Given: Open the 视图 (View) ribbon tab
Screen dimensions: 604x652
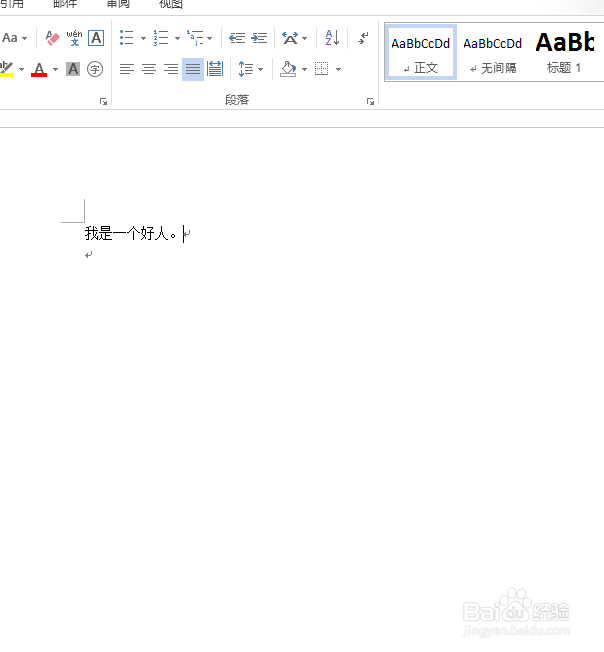Looking at the screenshot, I should pyautogui.click(x=171, y=4).
